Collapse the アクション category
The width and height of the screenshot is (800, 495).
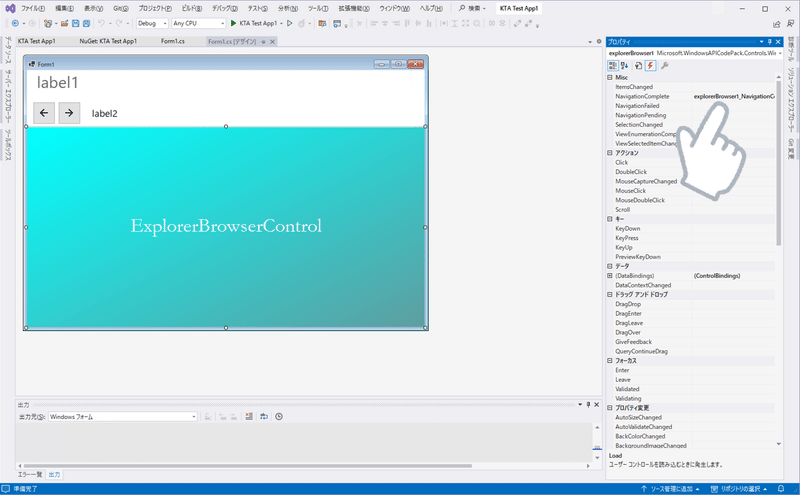point(610,153)
